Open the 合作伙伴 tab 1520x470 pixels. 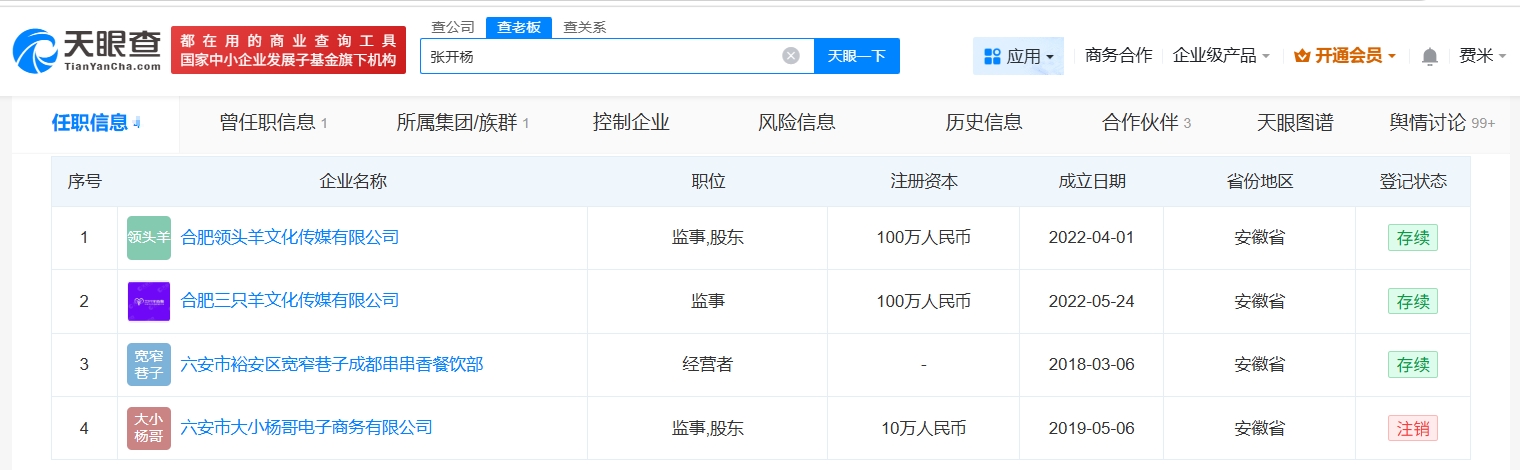[1146, 123]
